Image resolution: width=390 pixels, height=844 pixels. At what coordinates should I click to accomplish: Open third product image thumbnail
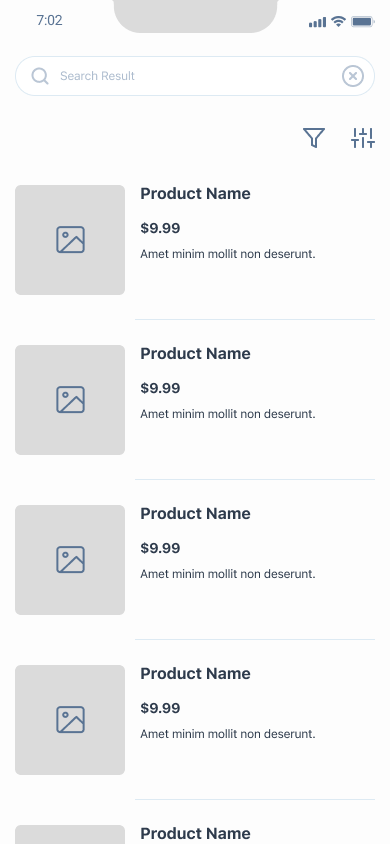[x=70, y=560]
